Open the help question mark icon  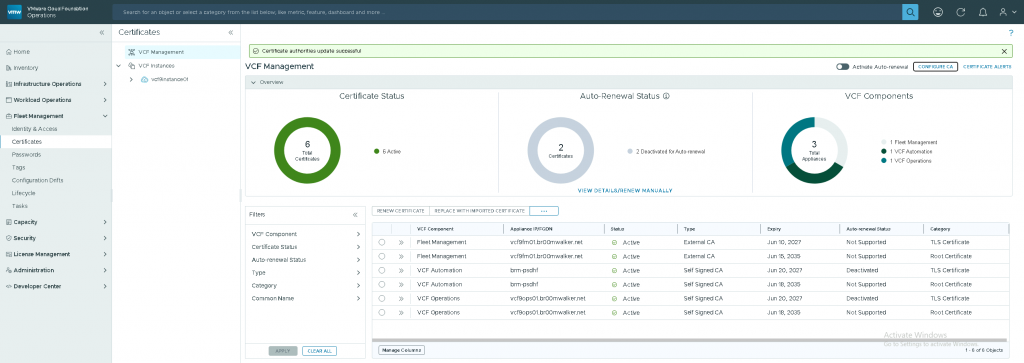tap(1011, 33)
